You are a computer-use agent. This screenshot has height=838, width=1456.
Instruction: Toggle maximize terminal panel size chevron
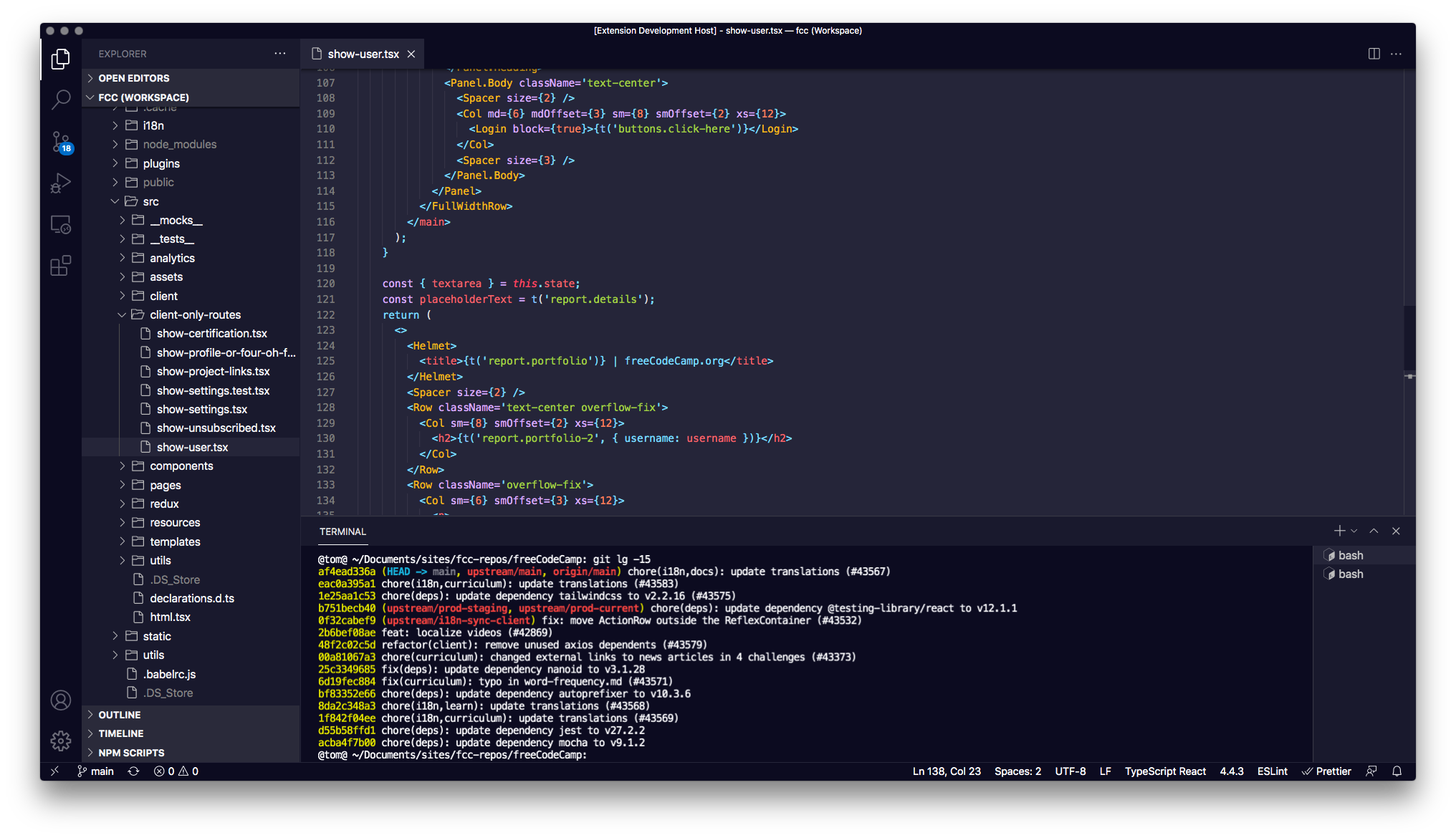[1374, 531]
